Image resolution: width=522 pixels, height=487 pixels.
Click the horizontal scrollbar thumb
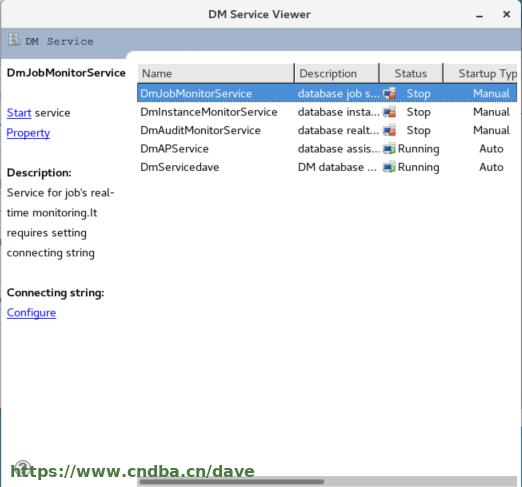[x=232, y=482]
